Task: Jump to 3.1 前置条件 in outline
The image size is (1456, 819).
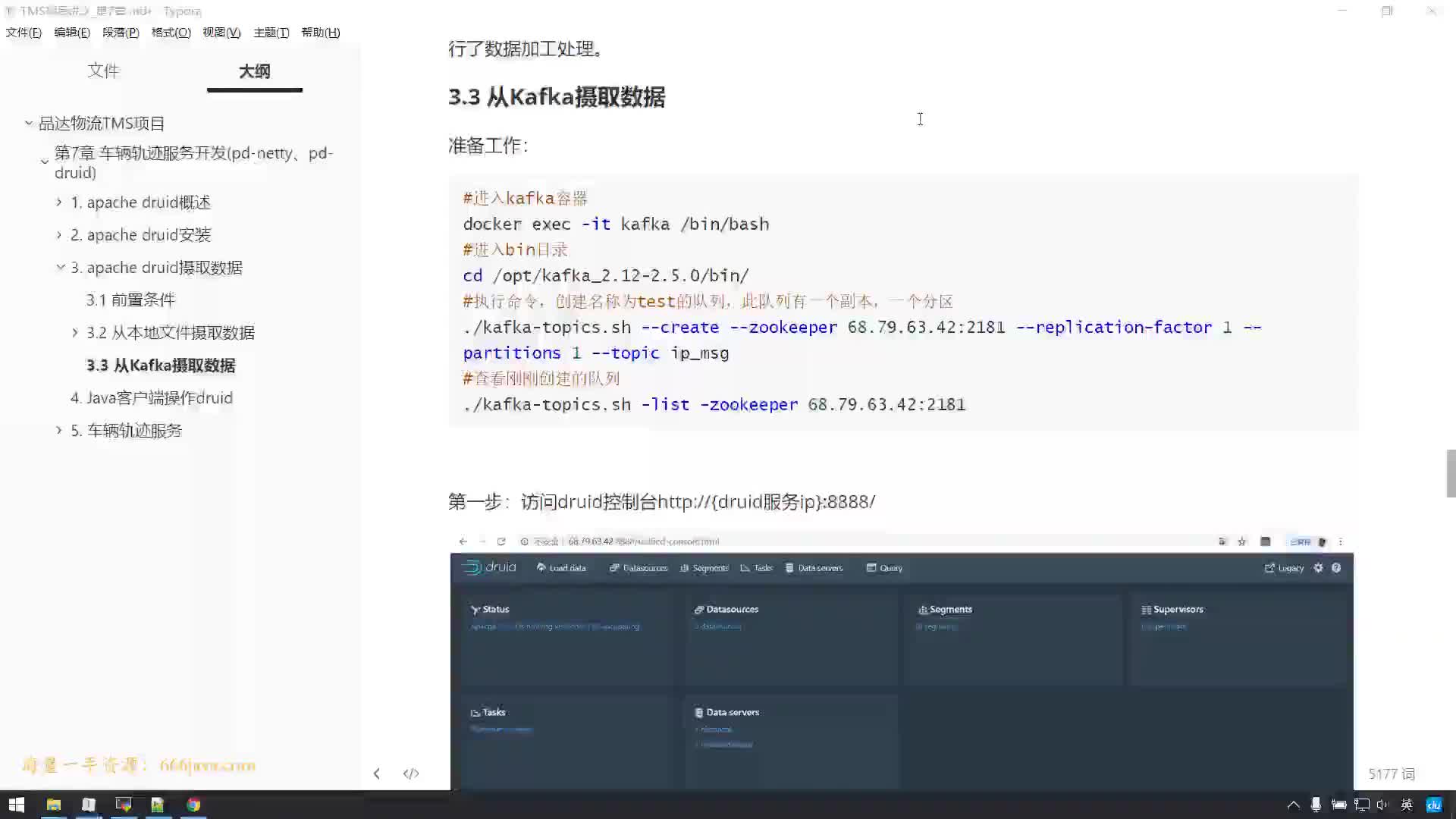Action: coord(130,300)
